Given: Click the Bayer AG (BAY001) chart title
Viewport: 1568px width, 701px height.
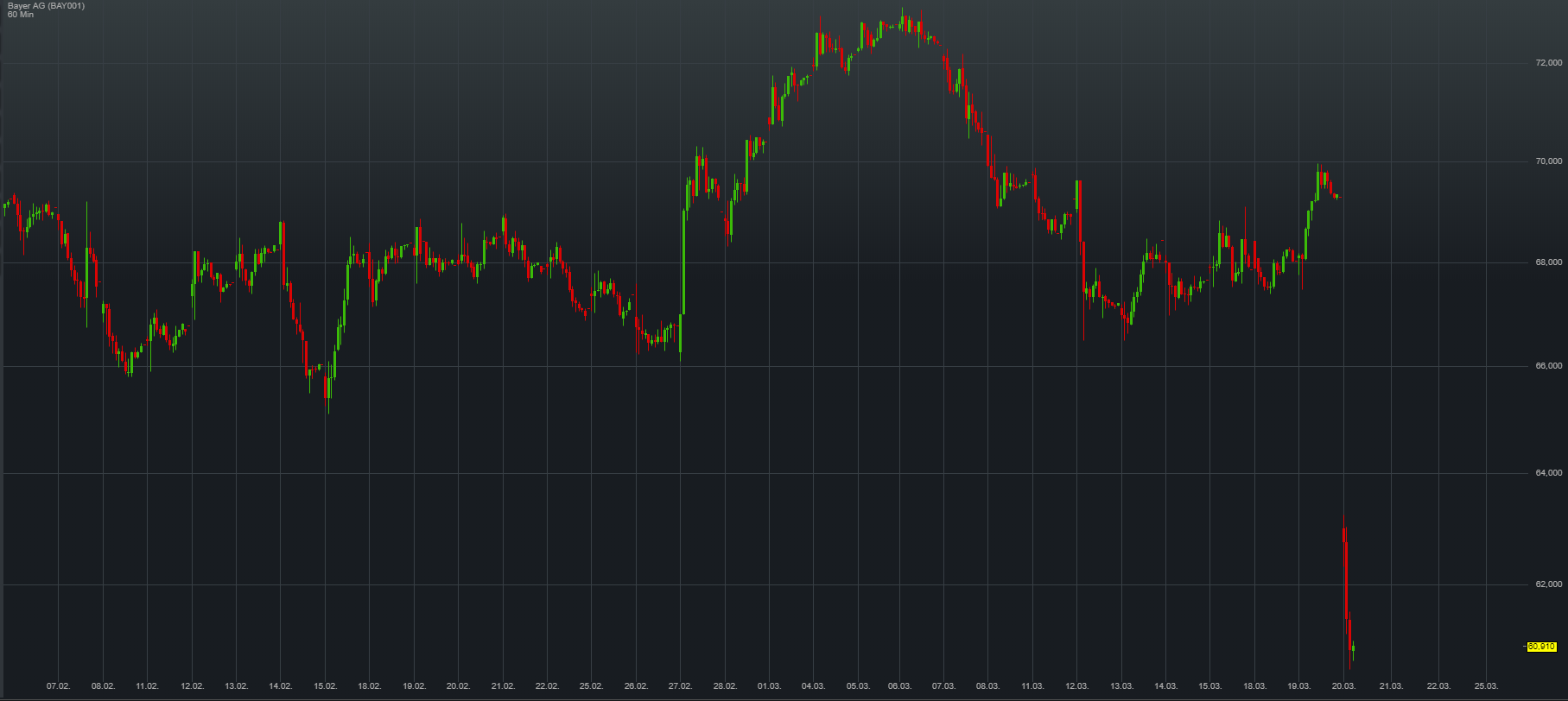Looking at the screenshot, I should [x=44, y=6].
